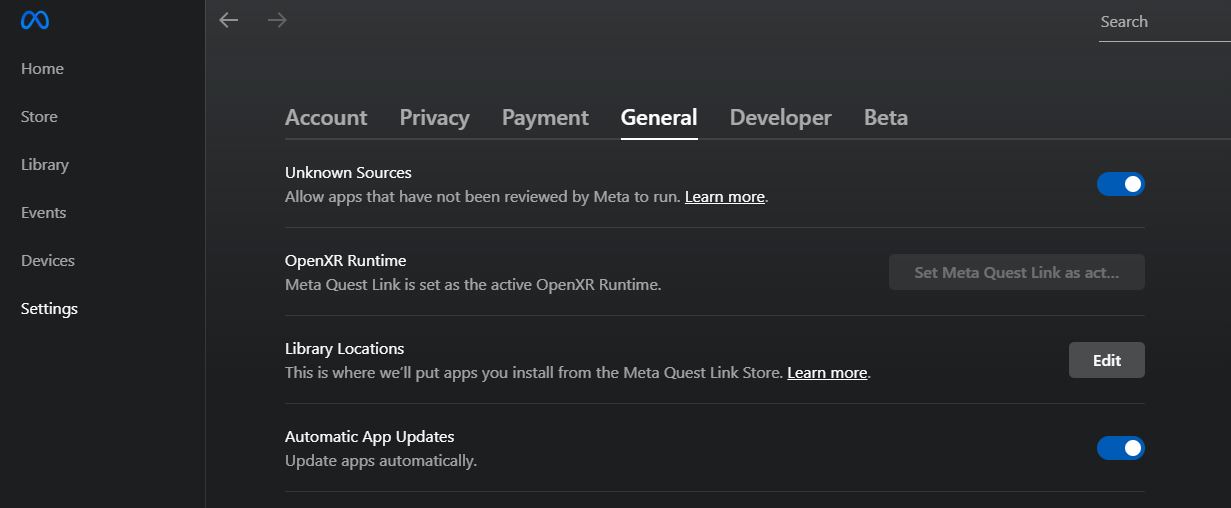Screen dimensions: 1231x508
Task: Click 'Update apps automatically.' description text
Action: coord(381,461)
